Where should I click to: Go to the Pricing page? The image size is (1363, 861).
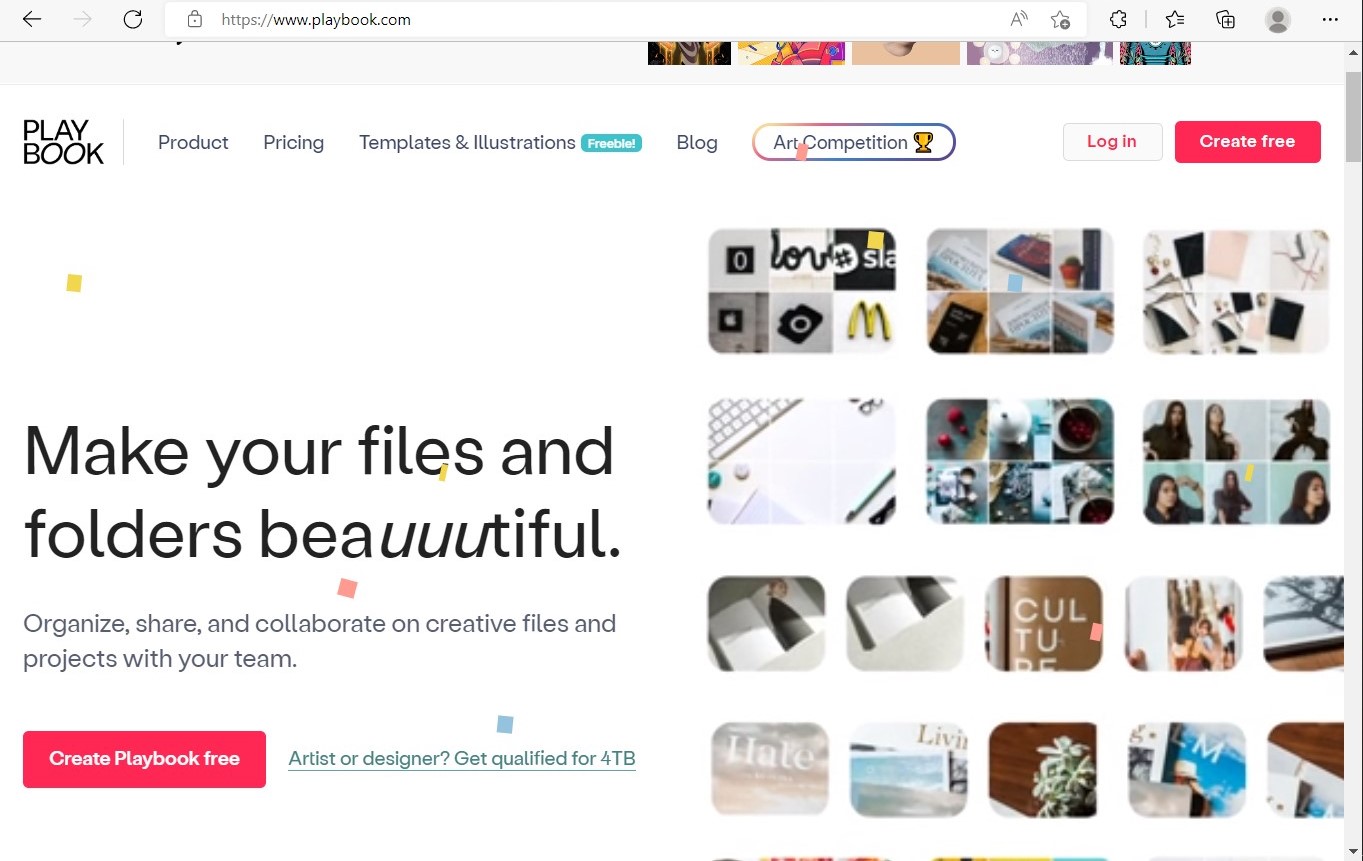[x=293, y=142]
